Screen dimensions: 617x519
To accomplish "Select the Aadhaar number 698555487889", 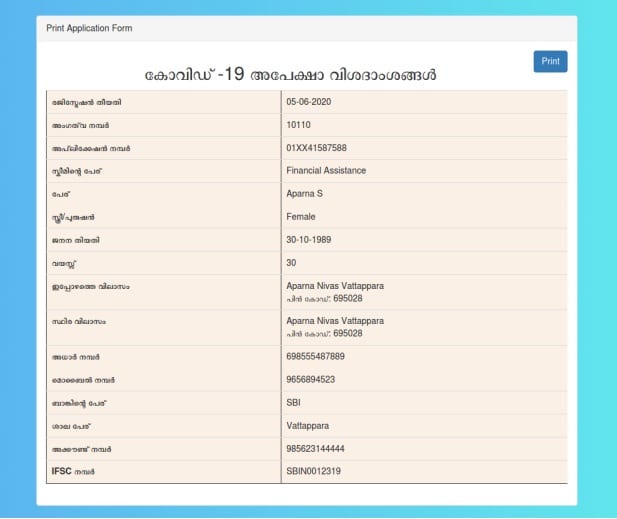I will pos(316,356).
